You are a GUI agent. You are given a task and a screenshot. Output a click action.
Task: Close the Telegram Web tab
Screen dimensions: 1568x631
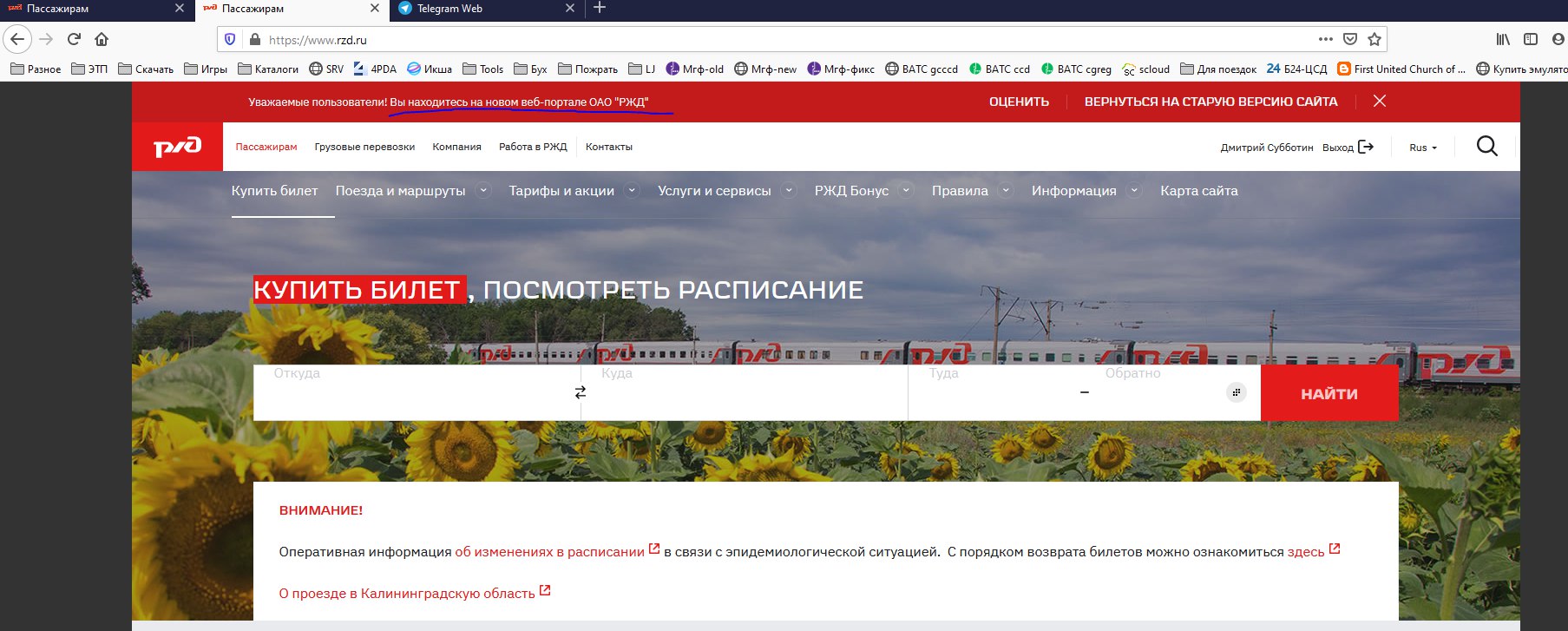(570, 8)
